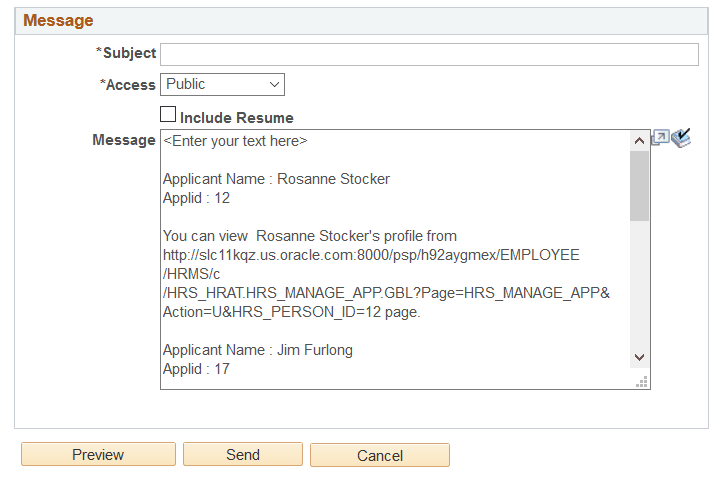Screen dimensions: 725x489
Task: Click into the Subject text field
Action: 430,55
